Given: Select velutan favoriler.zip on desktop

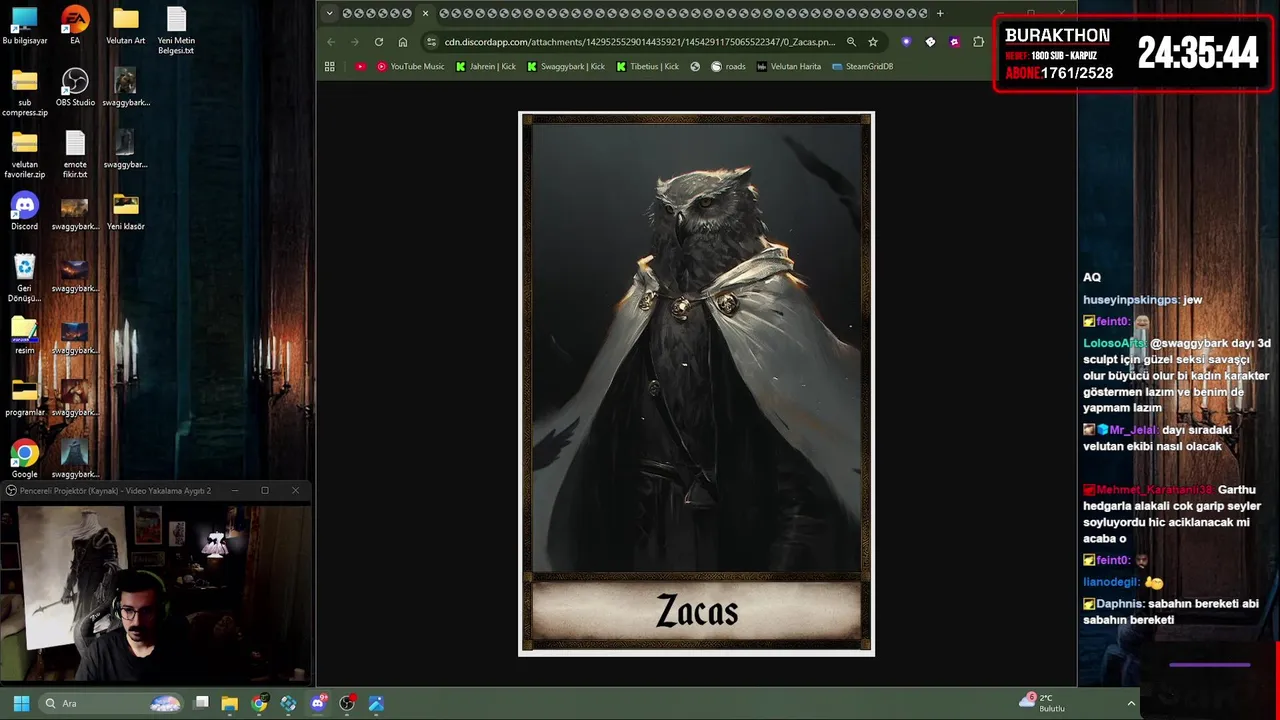Looking at the screenshot, I should 25,155.
